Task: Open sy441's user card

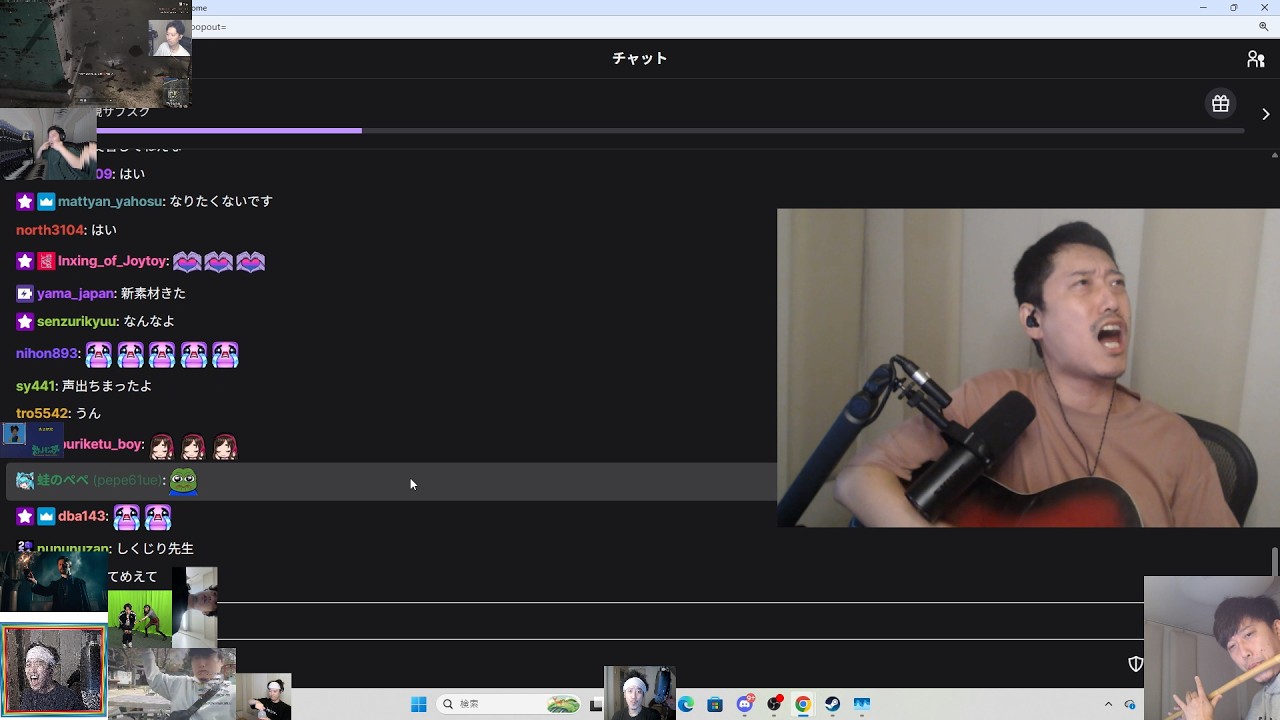Action: pyautogui.click(x=35, y=386)
